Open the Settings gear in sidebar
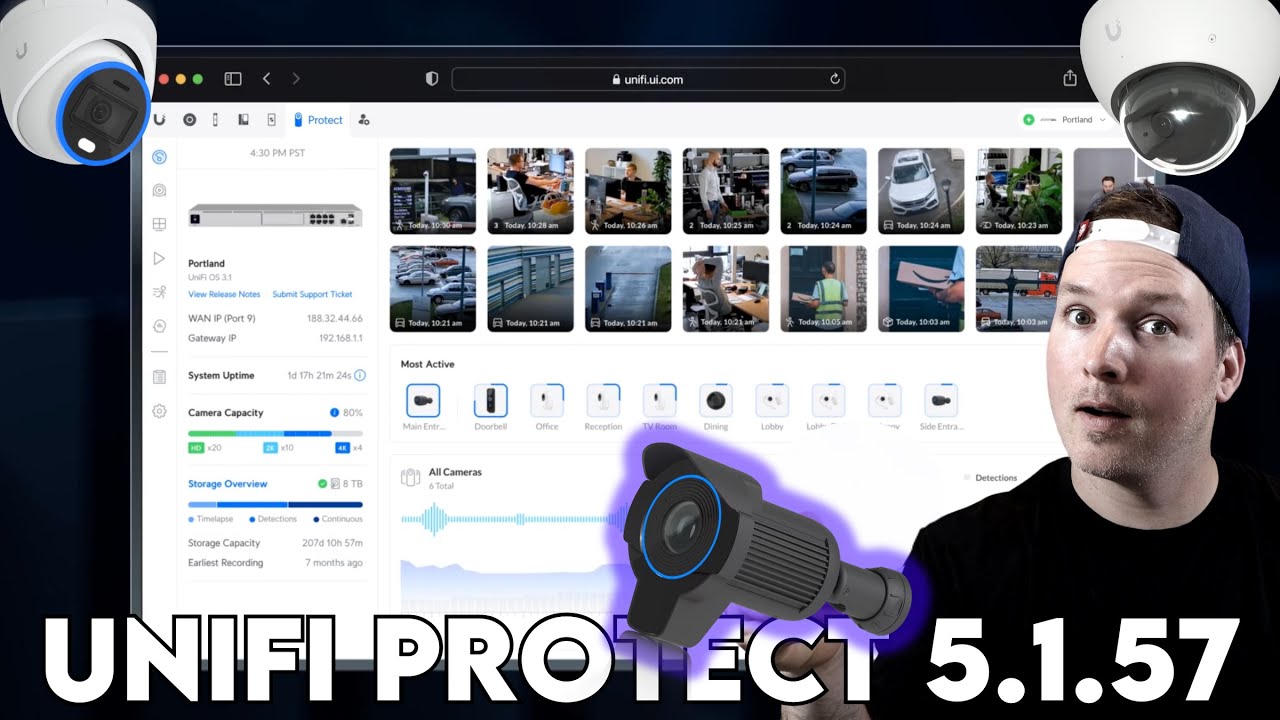1280x720 pixels. click(159, 411)
